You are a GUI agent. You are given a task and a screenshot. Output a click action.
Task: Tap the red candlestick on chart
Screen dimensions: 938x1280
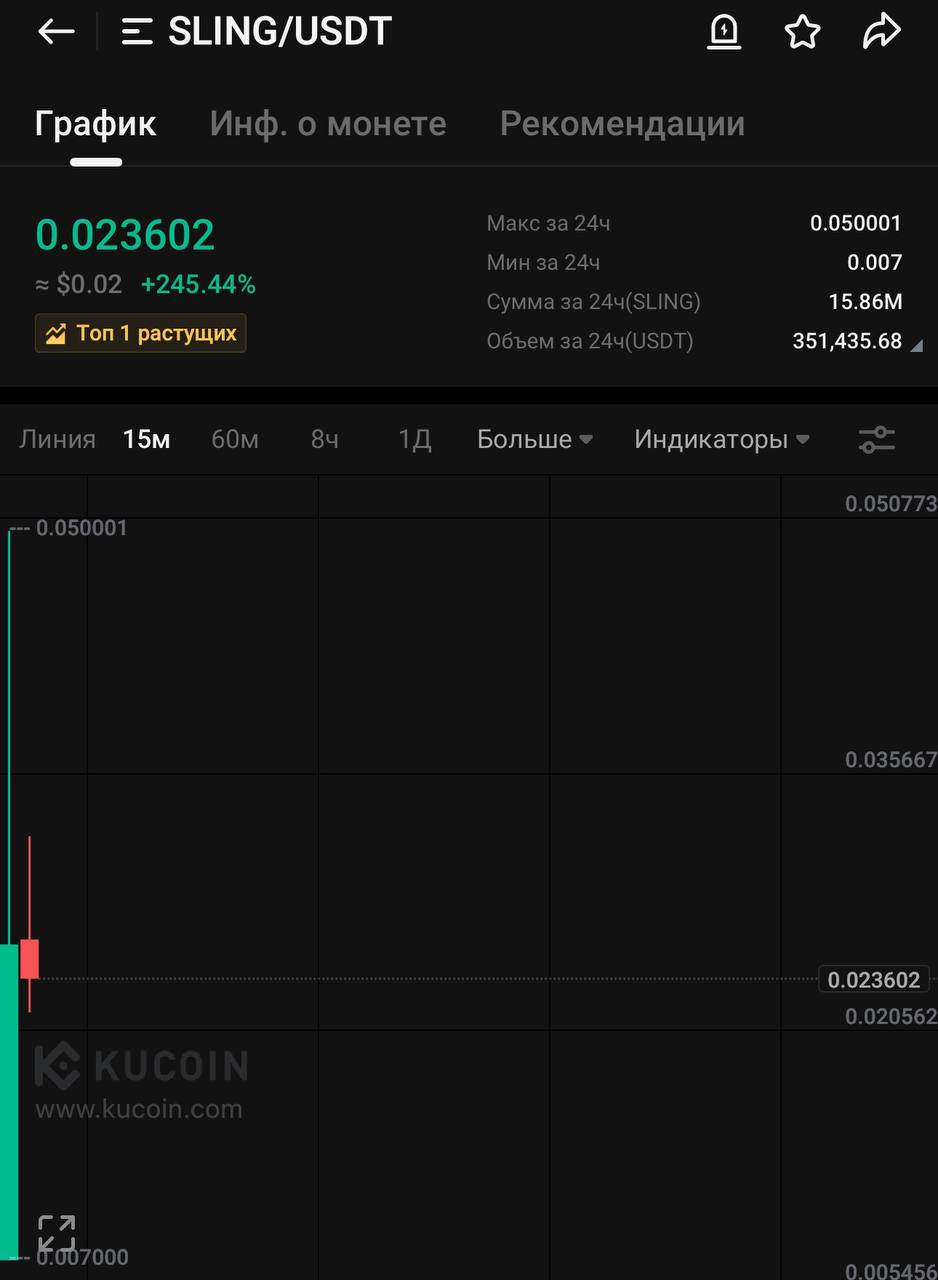pos(30,958)
